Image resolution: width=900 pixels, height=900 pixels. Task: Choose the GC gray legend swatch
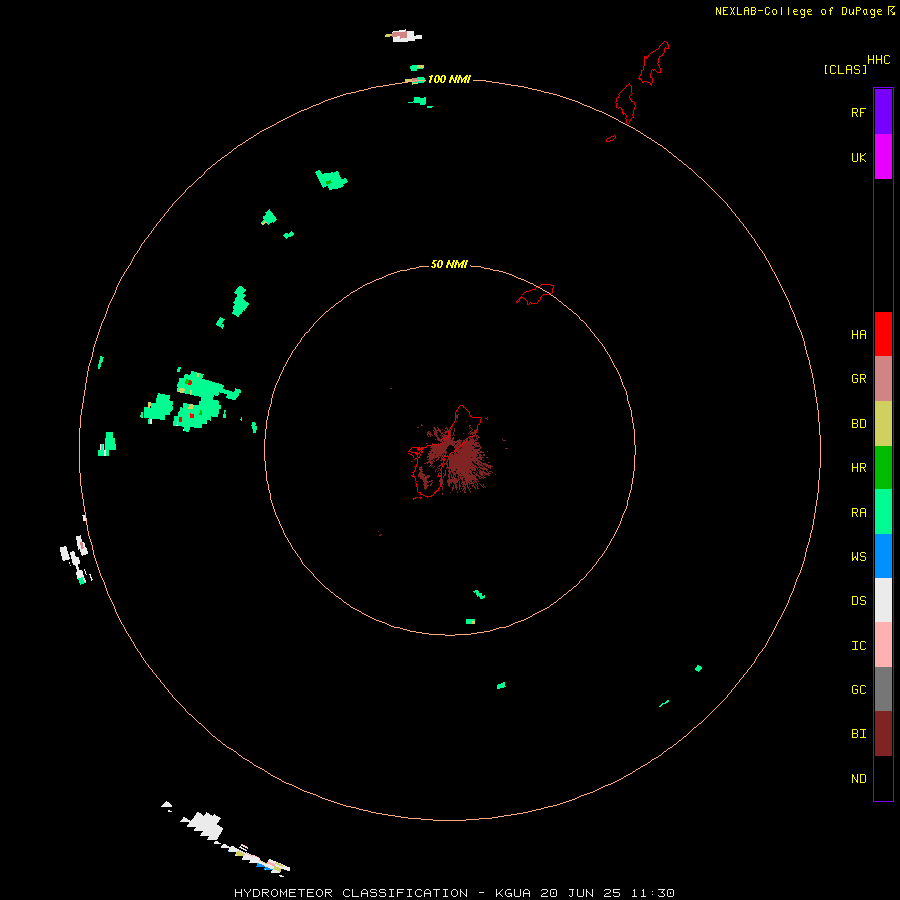coord(883,689)
